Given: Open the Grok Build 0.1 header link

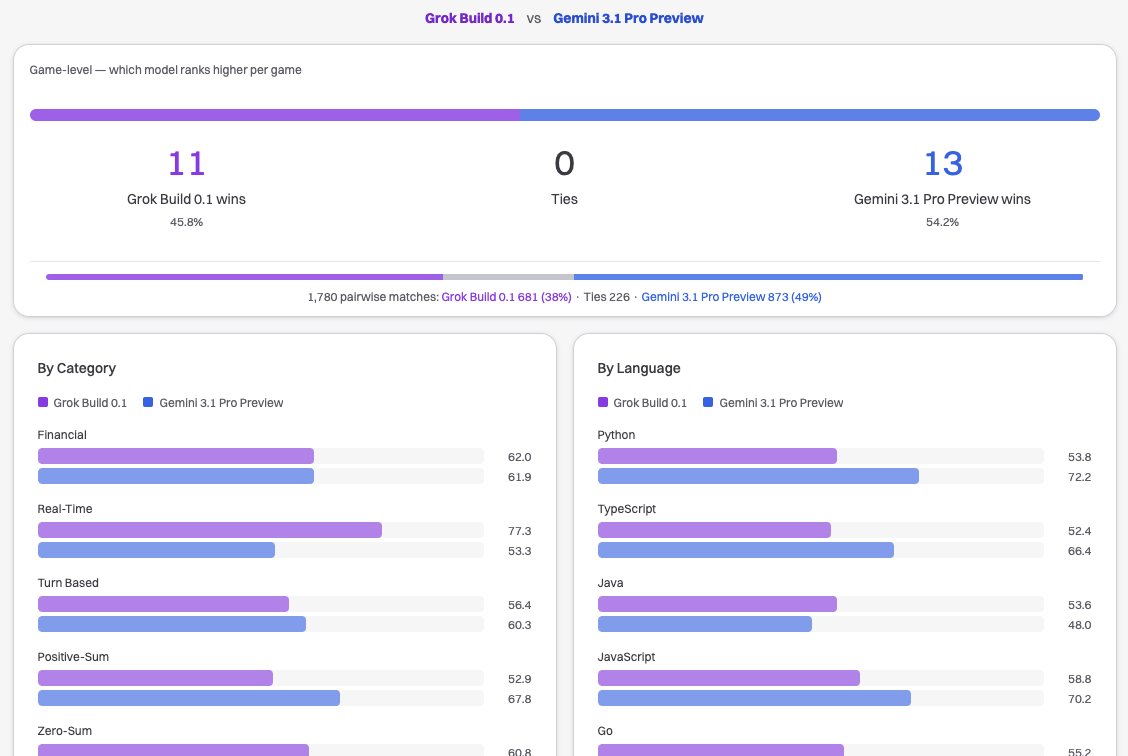Looking at the screenshot, I should pyautogui.click(x=469, y=18).
